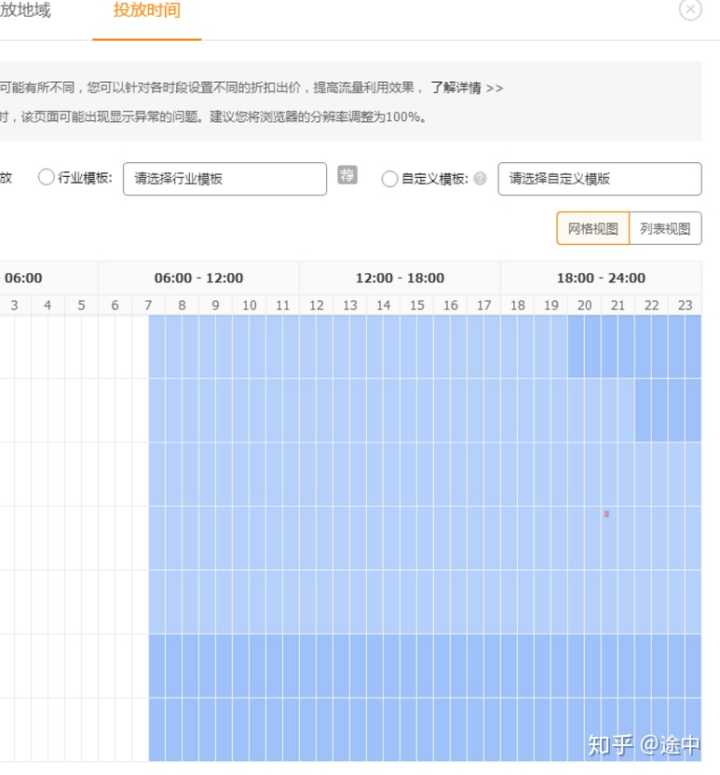The image size is (720, 775).
Task: Click the hour 7 column label
Action: pos(148,305)
